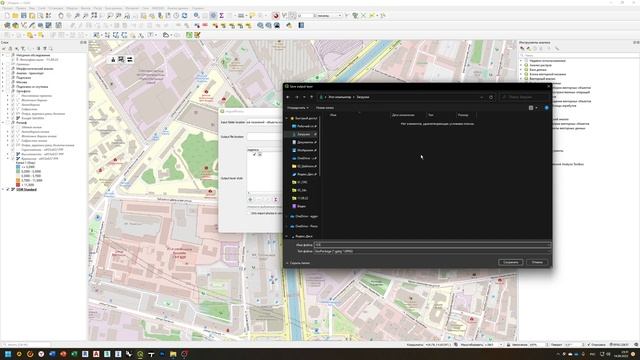Viewport: 640px width, 360px height.
Task: Save the current QGIS project
Action: click(24, 16)
